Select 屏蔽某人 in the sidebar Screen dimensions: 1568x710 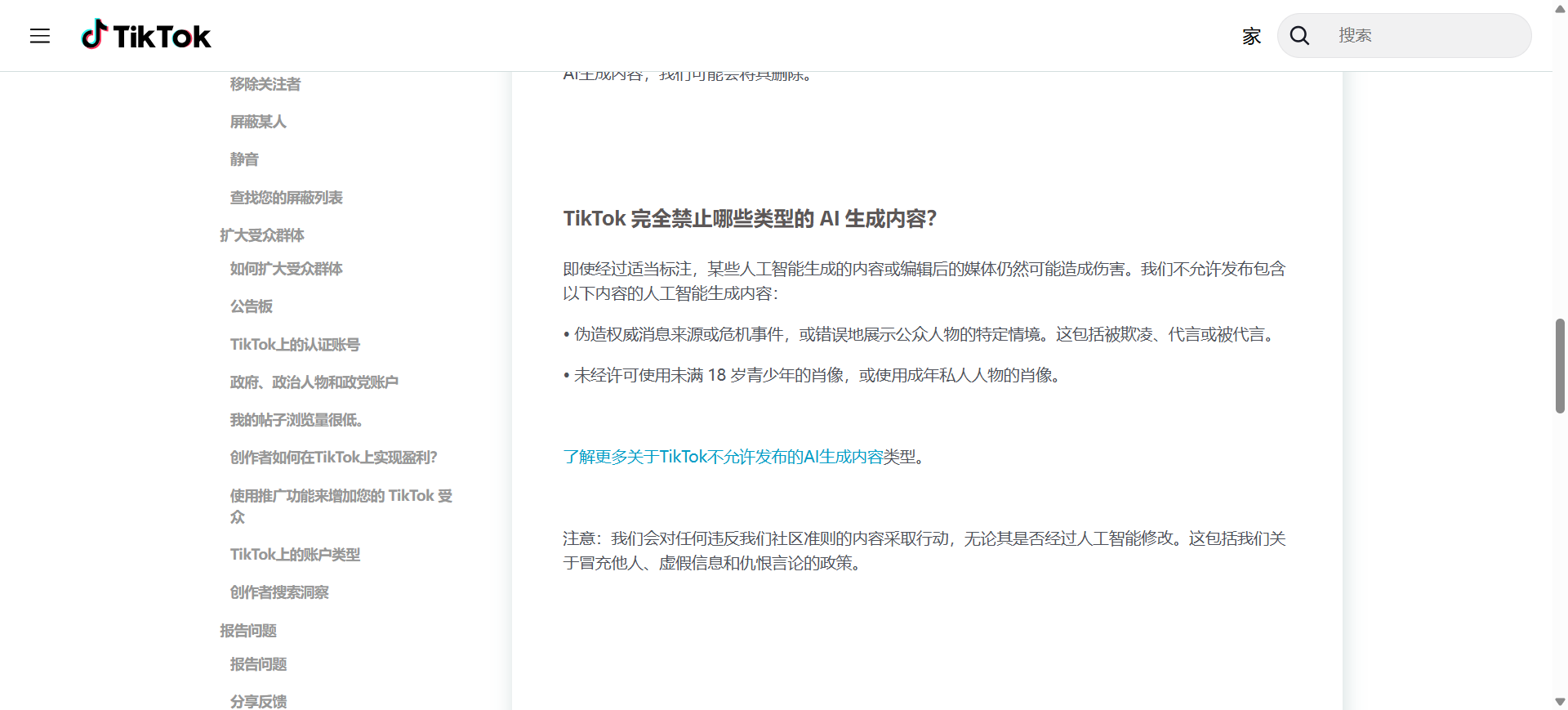pyautogui.click(x=258, y=122)
